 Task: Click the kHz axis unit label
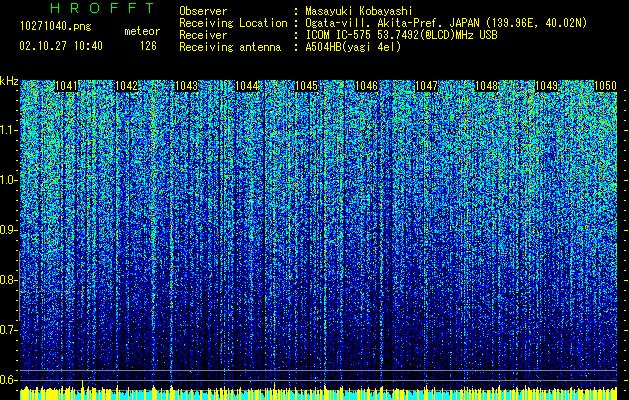point(9,81)
